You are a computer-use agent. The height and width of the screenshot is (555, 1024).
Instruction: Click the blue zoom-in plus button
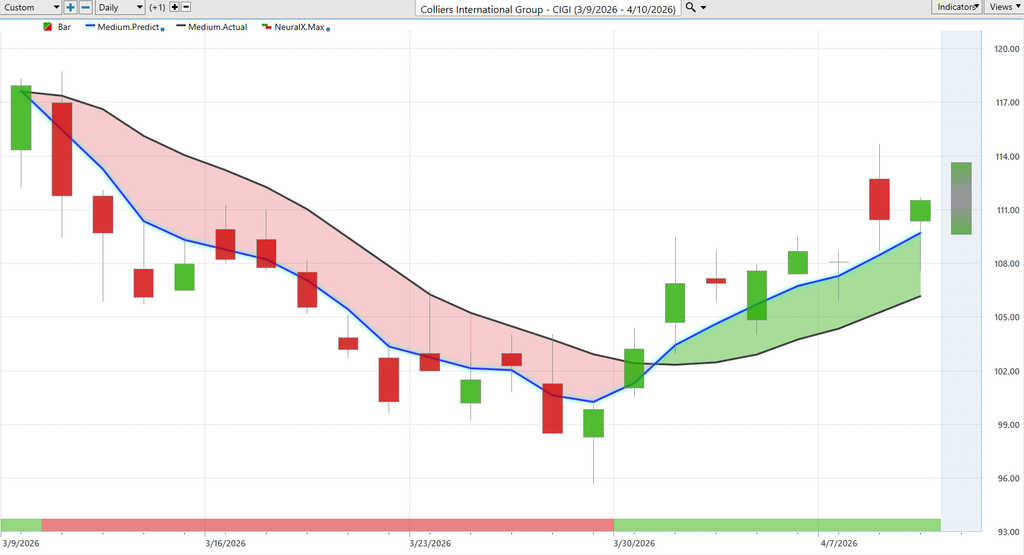(70, 7)
